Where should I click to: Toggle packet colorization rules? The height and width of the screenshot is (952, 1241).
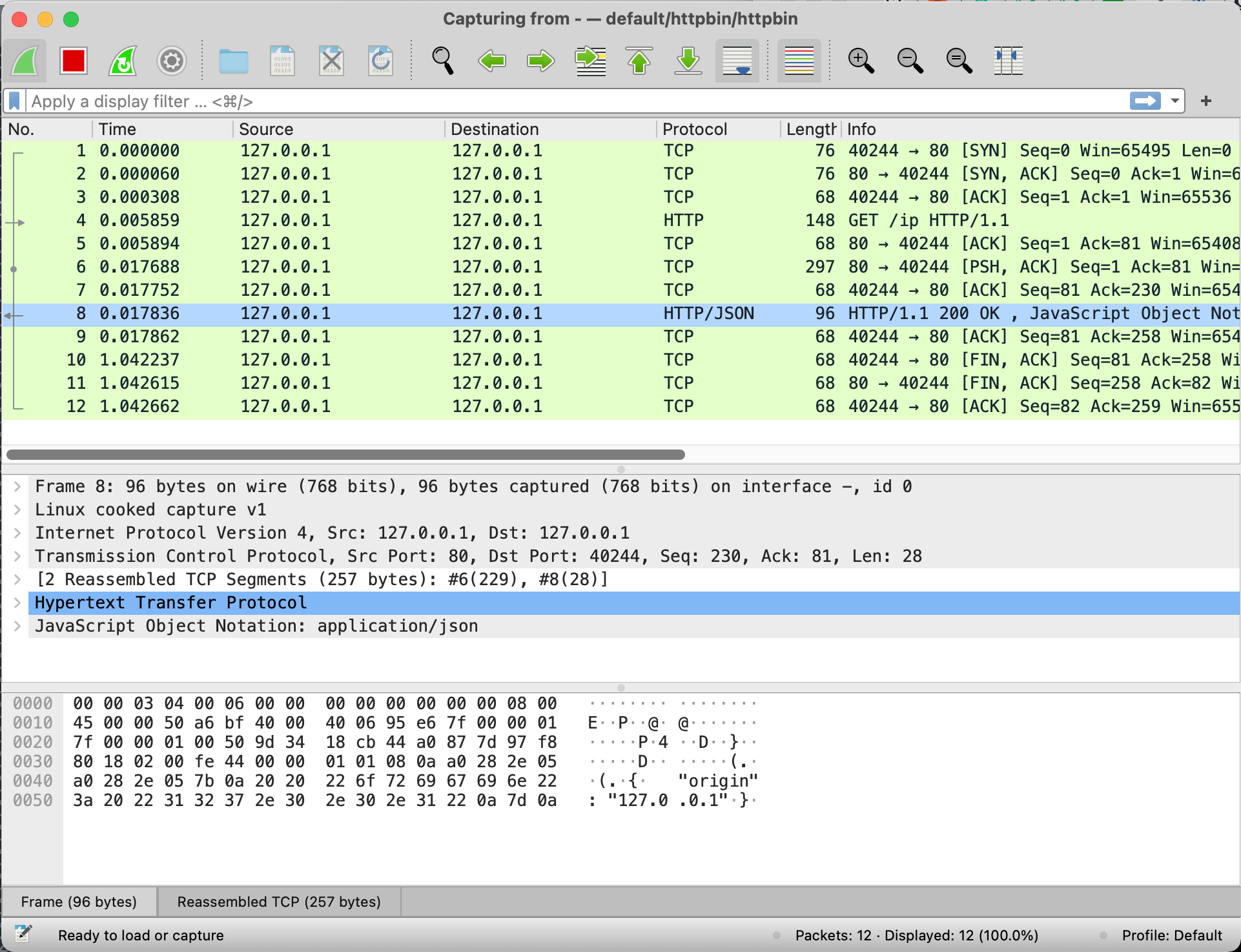point(799,61)
